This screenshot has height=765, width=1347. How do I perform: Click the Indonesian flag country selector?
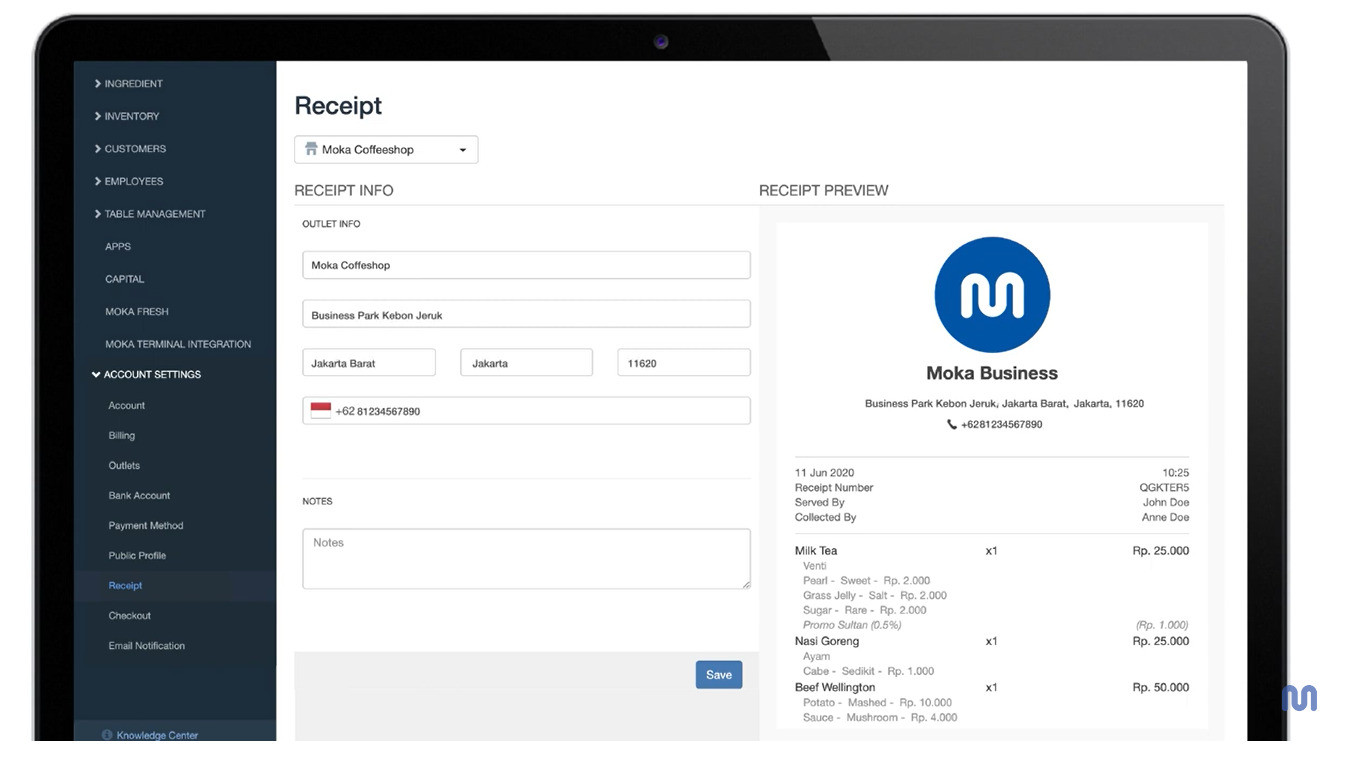(x=320, y=411)
